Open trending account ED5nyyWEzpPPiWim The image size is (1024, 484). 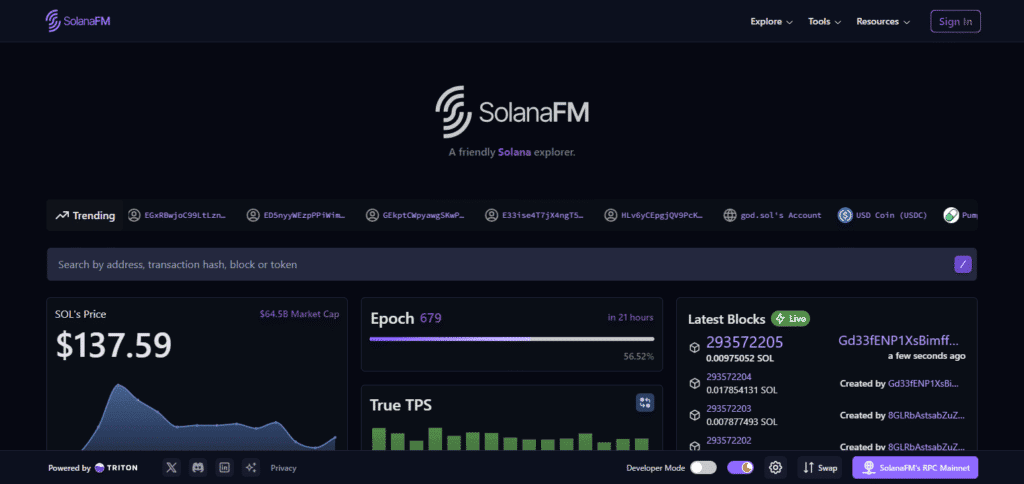[x=296, y=215]
